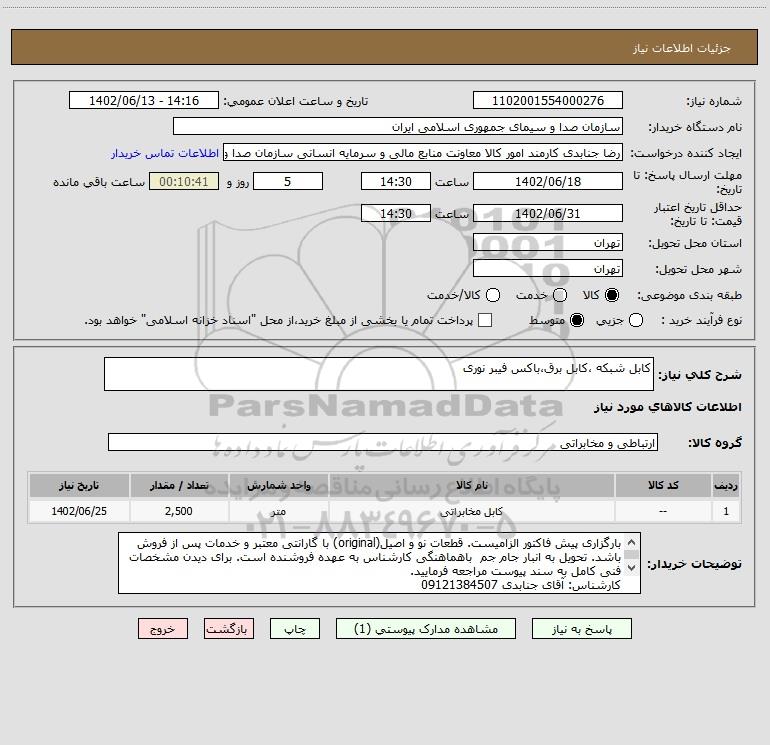
Task: Click the need date cell 1402/06/25
Action: 79,511
